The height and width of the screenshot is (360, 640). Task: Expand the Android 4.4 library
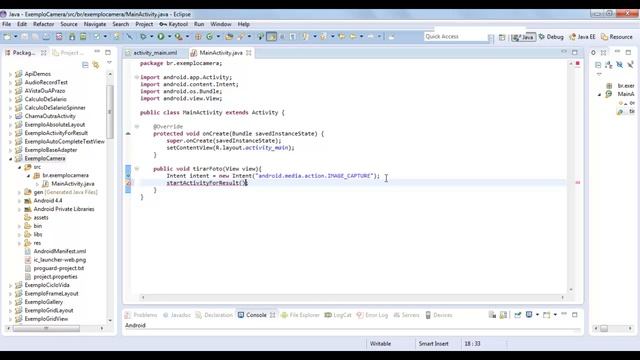click(19, 201)
